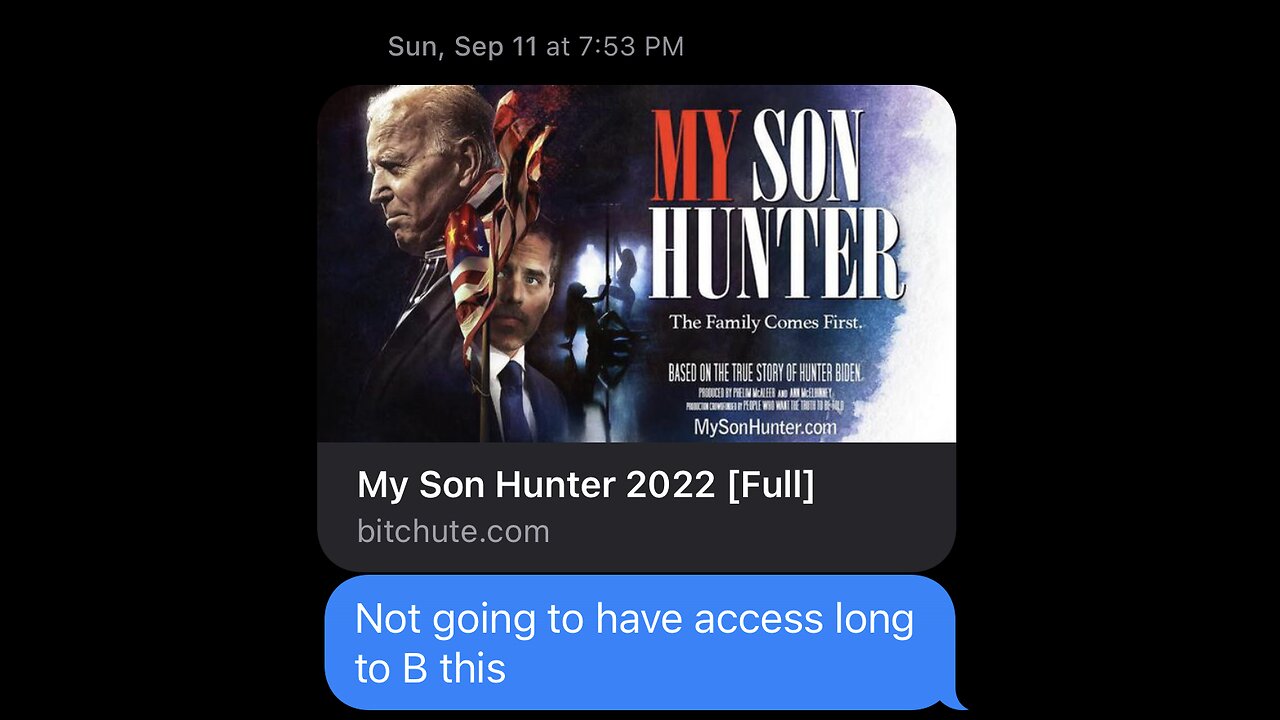Tap the "Sun, Sep 11" date label
Viewport: 1280px width, 720px height.
(462, 46)
